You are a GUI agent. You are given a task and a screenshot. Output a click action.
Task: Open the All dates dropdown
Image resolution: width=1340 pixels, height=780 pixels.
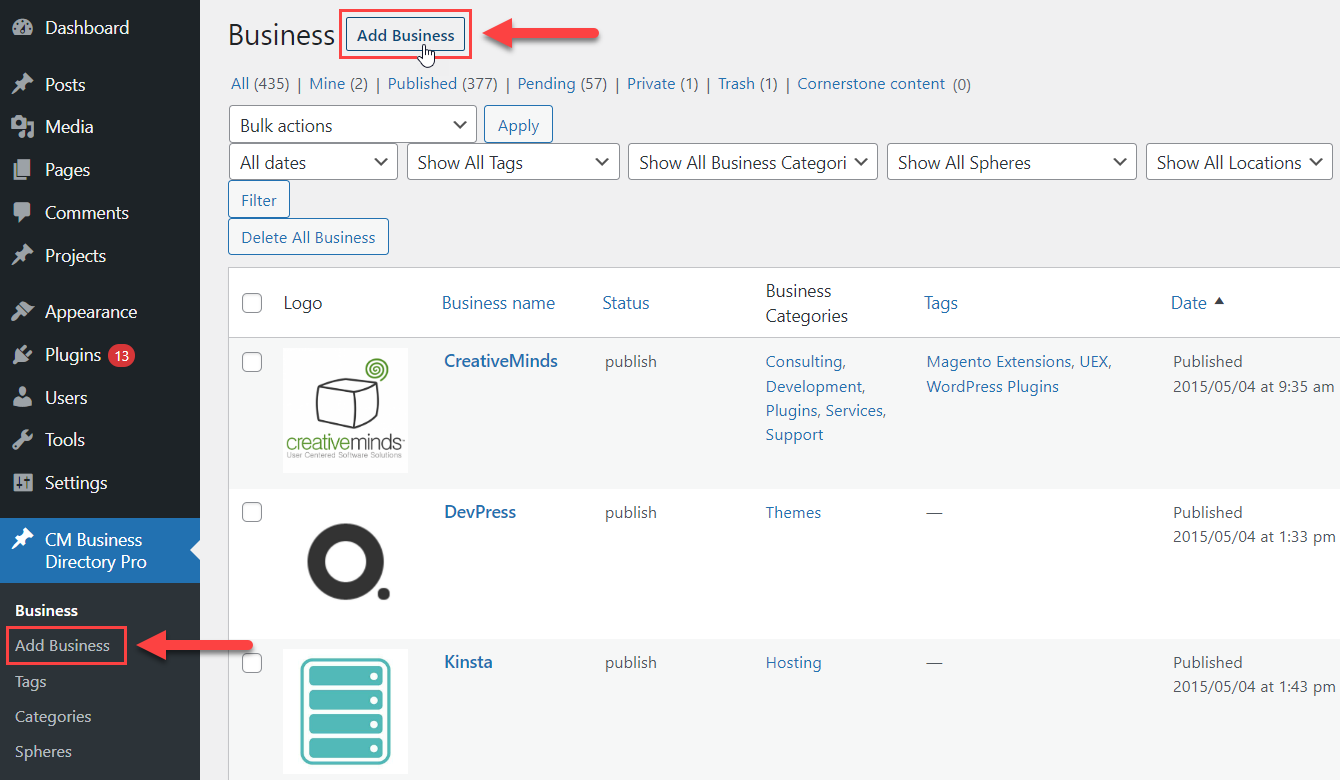pyautogui.click(x=313, y=162)
